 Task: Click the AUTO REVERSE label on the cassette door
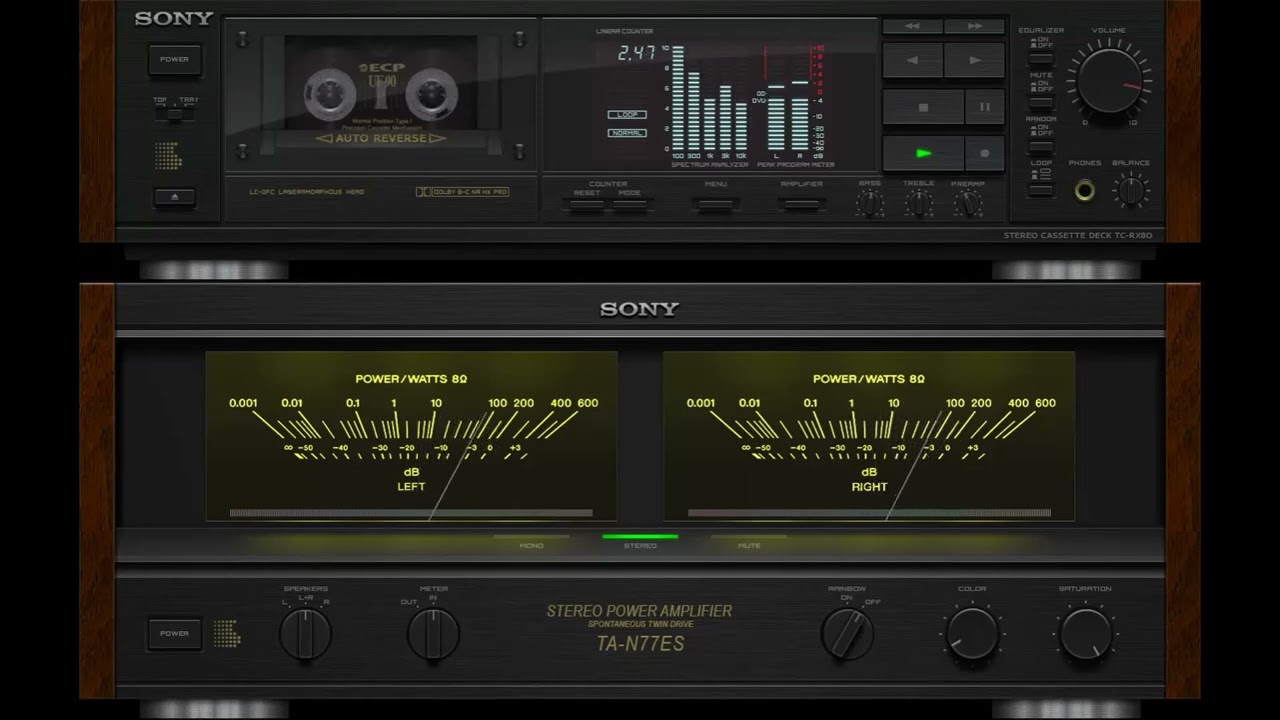[381, 138]
